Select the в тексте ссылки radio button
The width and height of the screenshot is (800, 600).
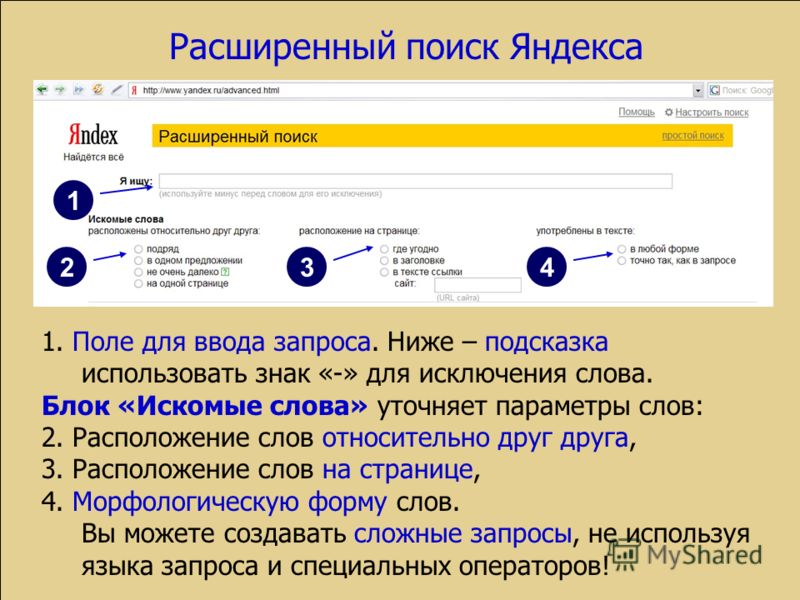pyautogui.click(x=384, y=272)
